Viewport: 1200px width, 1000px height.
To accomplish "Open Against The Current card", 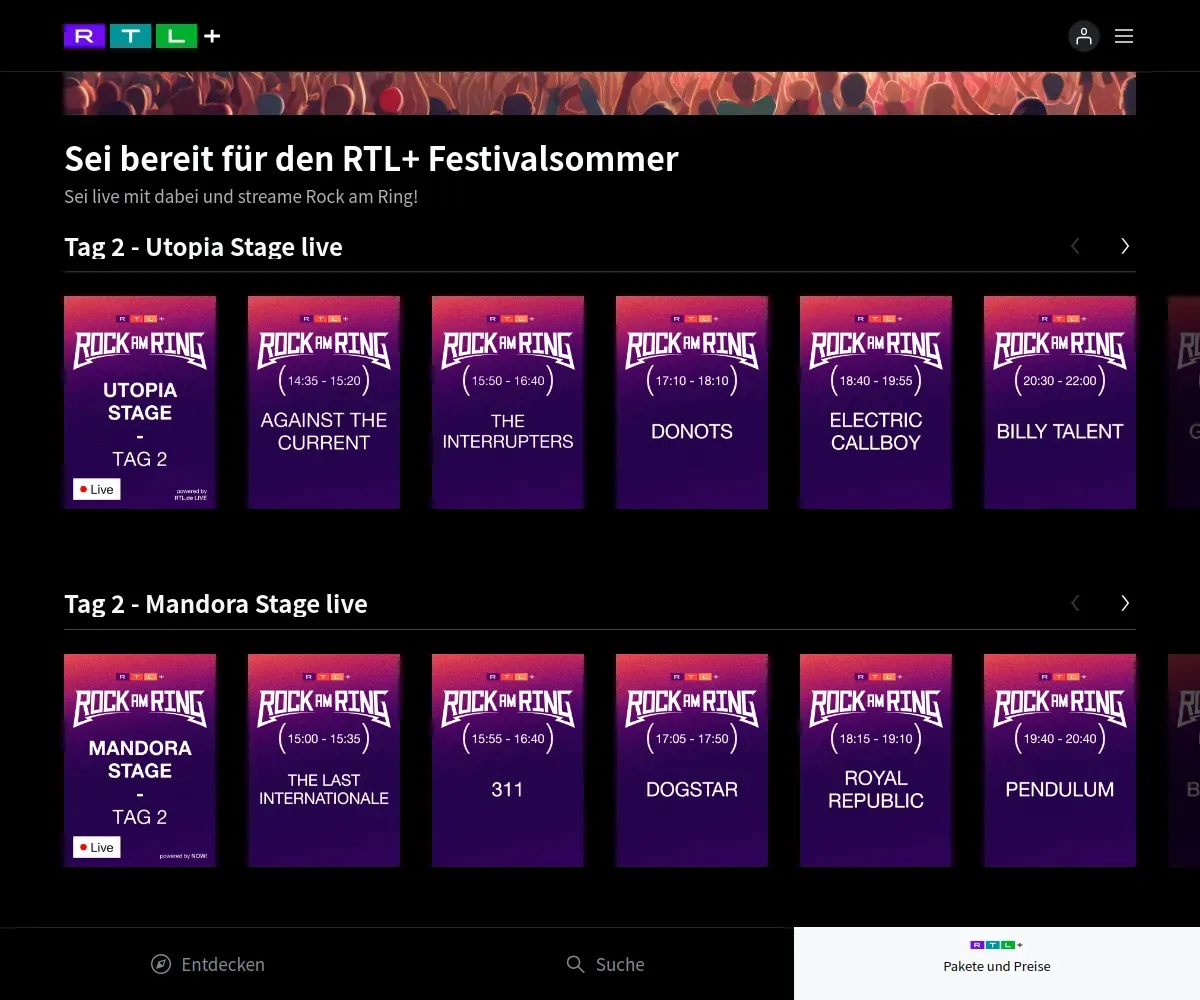I will 324,402.
